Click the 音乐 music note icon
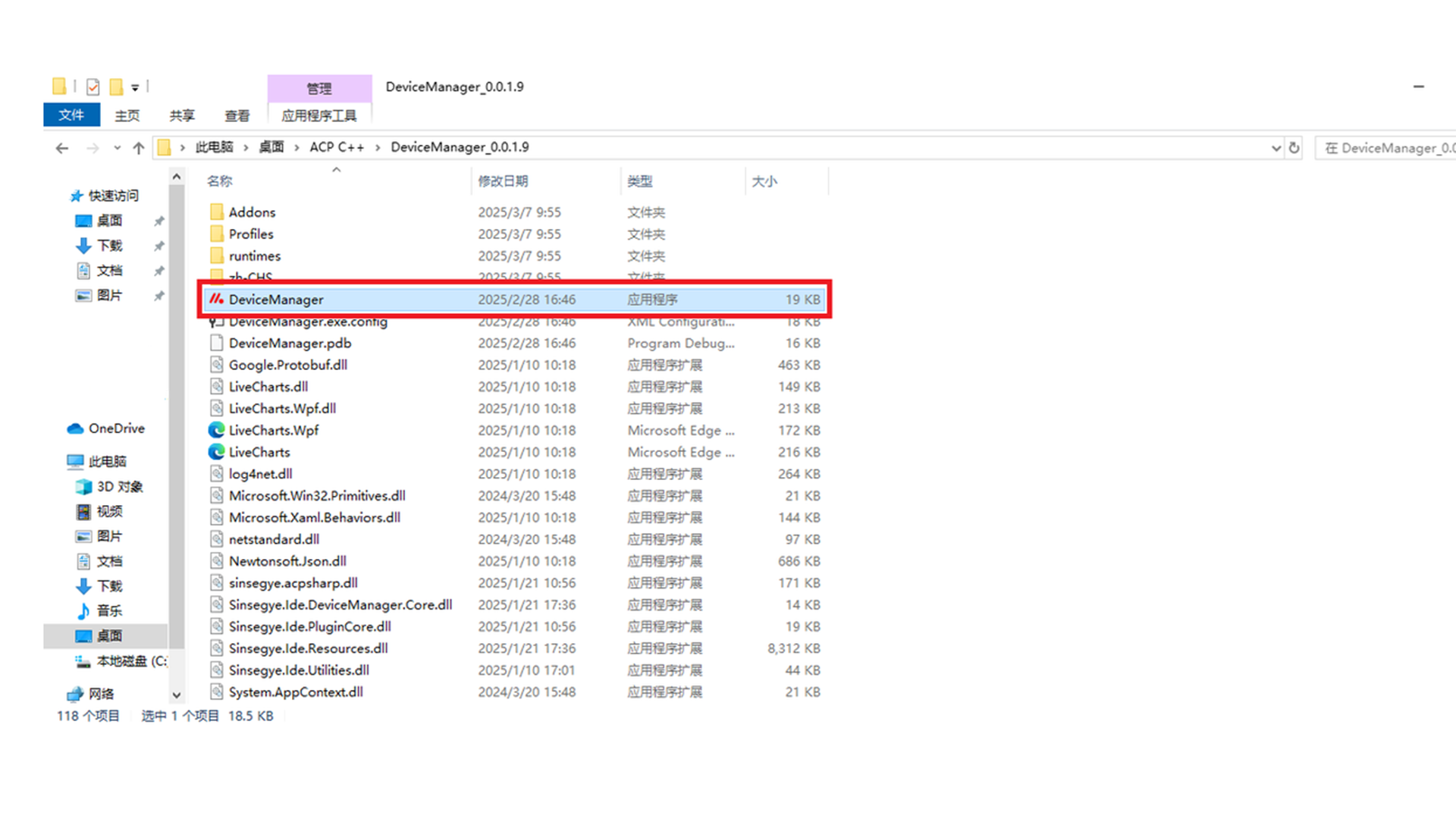 (83, 611)
